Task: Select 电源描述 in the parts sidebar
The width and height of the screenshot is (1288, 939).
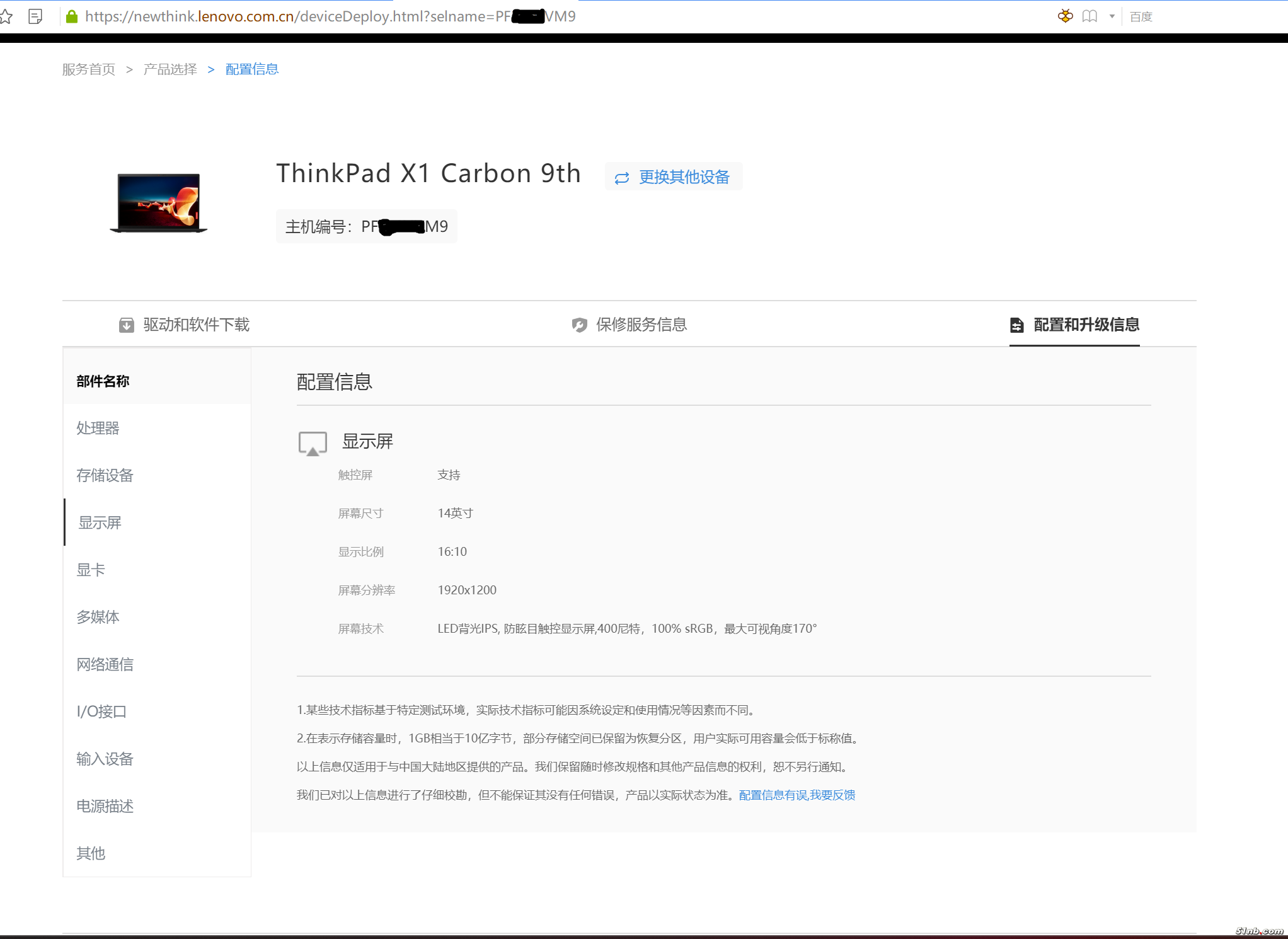Action: pos(158,806)
